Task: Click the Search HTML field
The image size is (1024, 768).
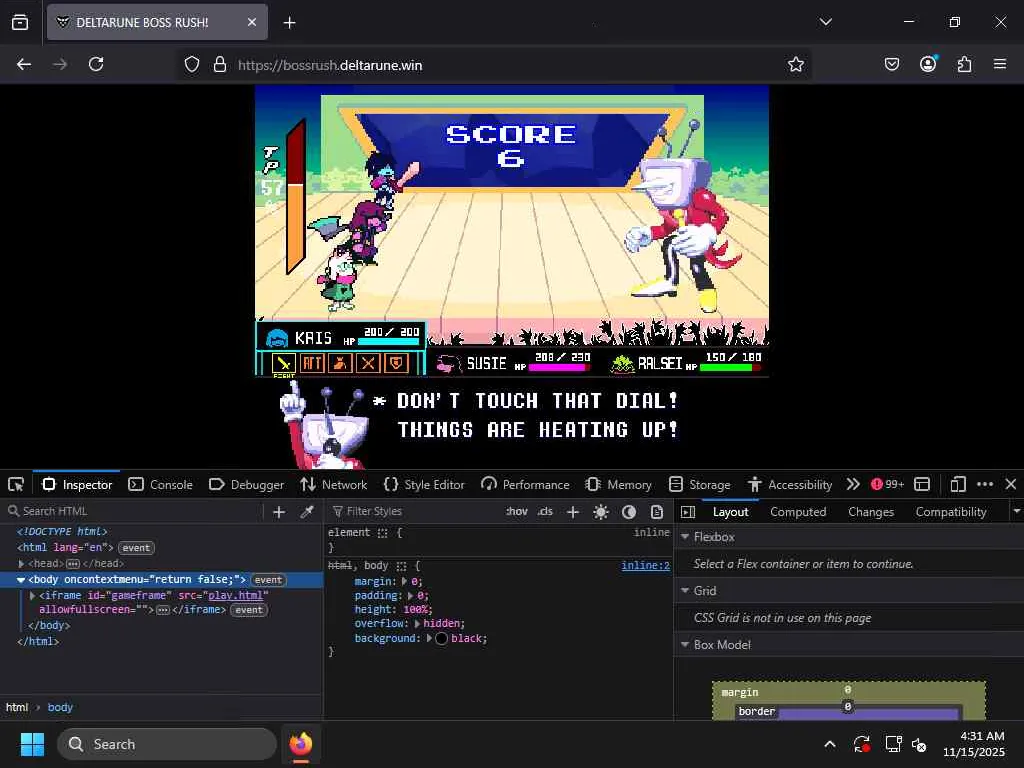Action: 134,511
